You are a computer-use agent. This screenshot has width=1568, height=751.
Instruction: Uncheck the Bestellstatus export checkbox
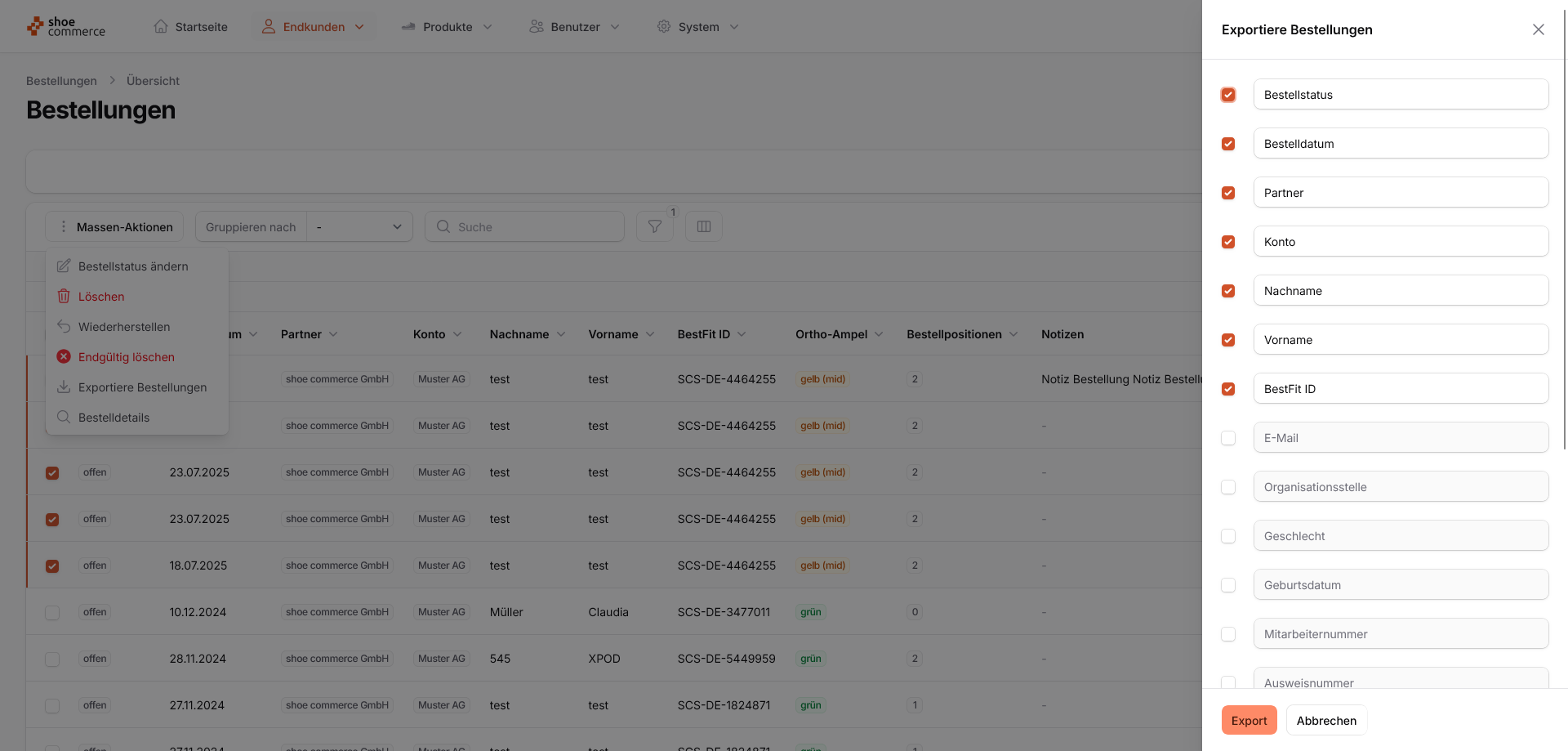[1227, 95]
